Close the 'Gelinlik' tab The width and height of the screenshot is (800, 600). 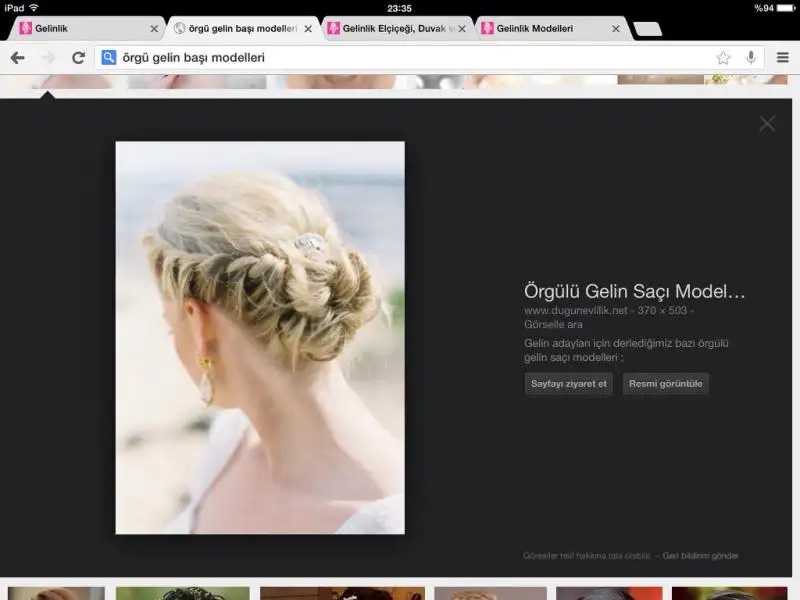tap(154, 29)
